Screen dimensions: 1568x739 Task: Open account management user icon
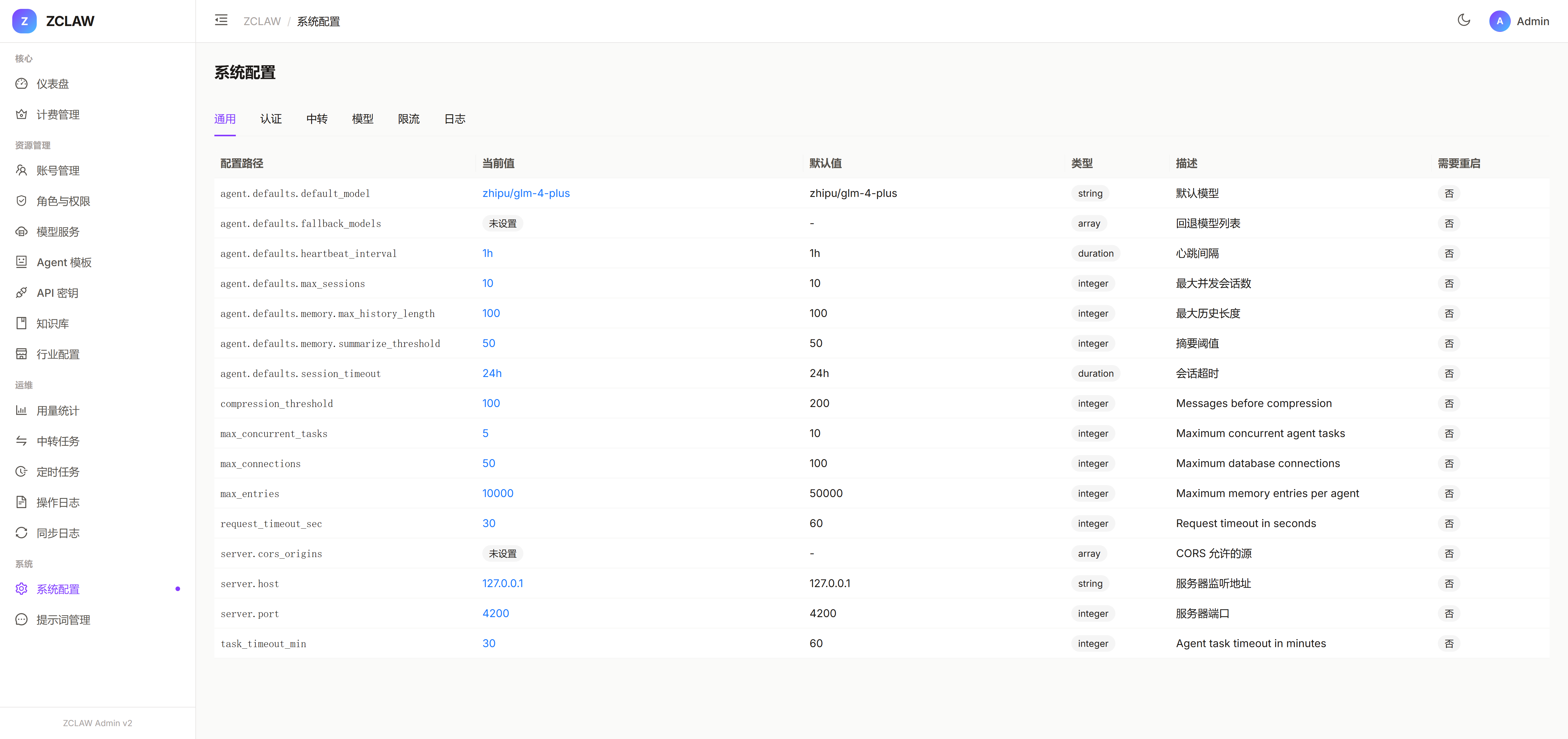point(21,171)
